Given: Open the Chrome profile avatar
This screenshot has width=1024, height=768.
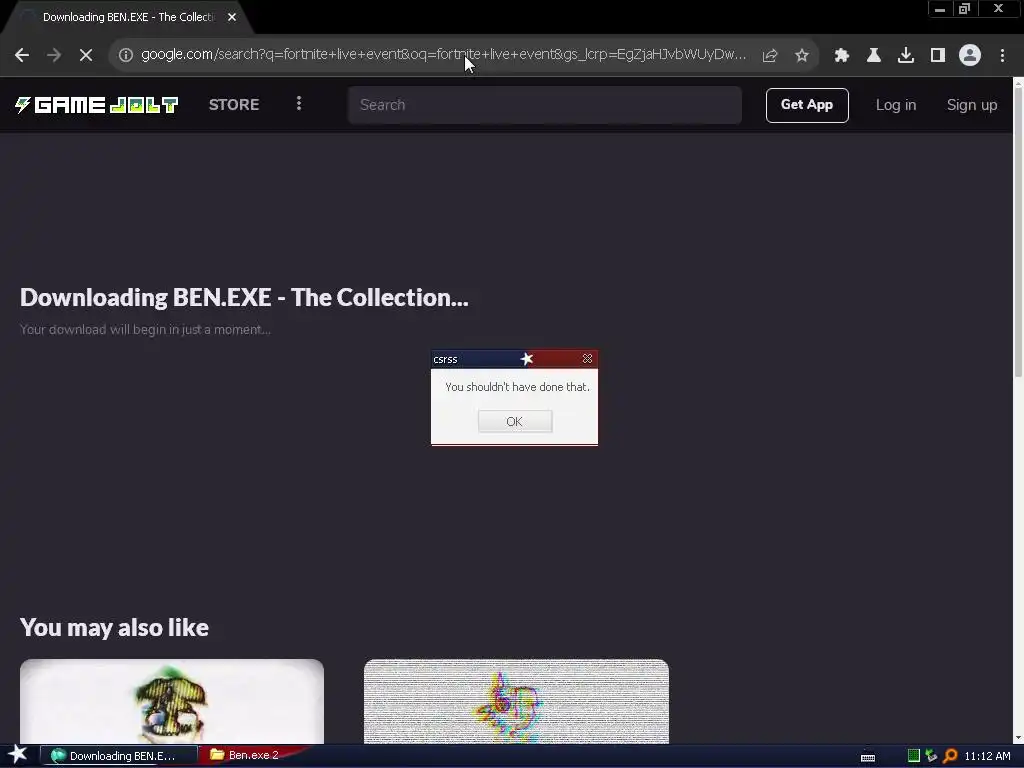Looking at the screenshot, I should pyautogui.click(x=970, y=55).
